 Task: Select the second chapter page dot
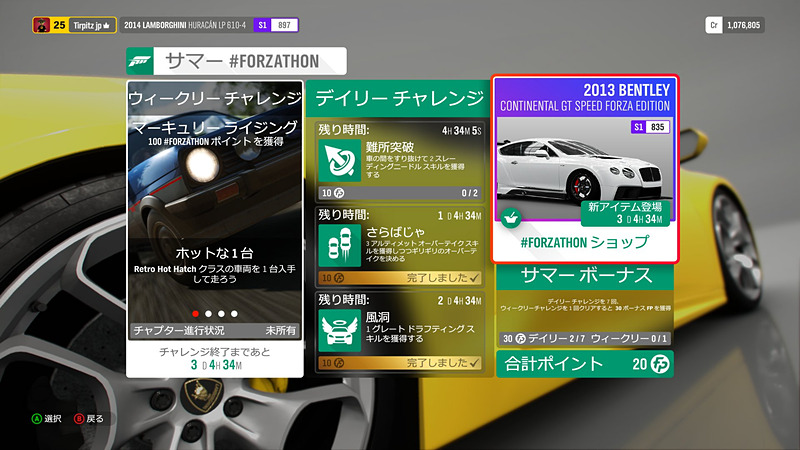(208, 314)
